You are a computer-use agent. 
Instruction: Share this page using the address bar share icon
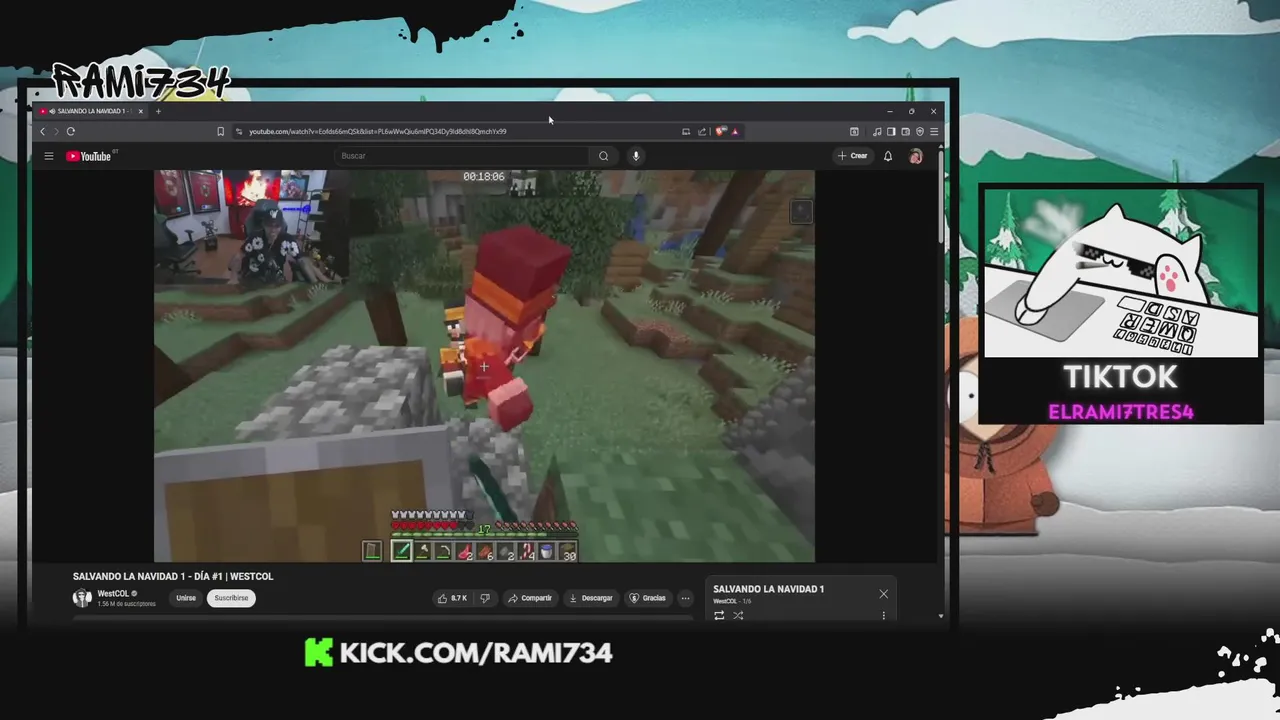tap(702, 131)
